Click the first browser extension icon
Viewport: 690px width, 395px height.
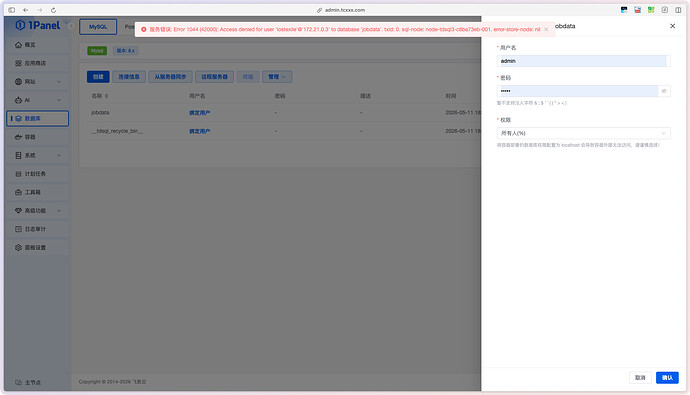[624, 10]
